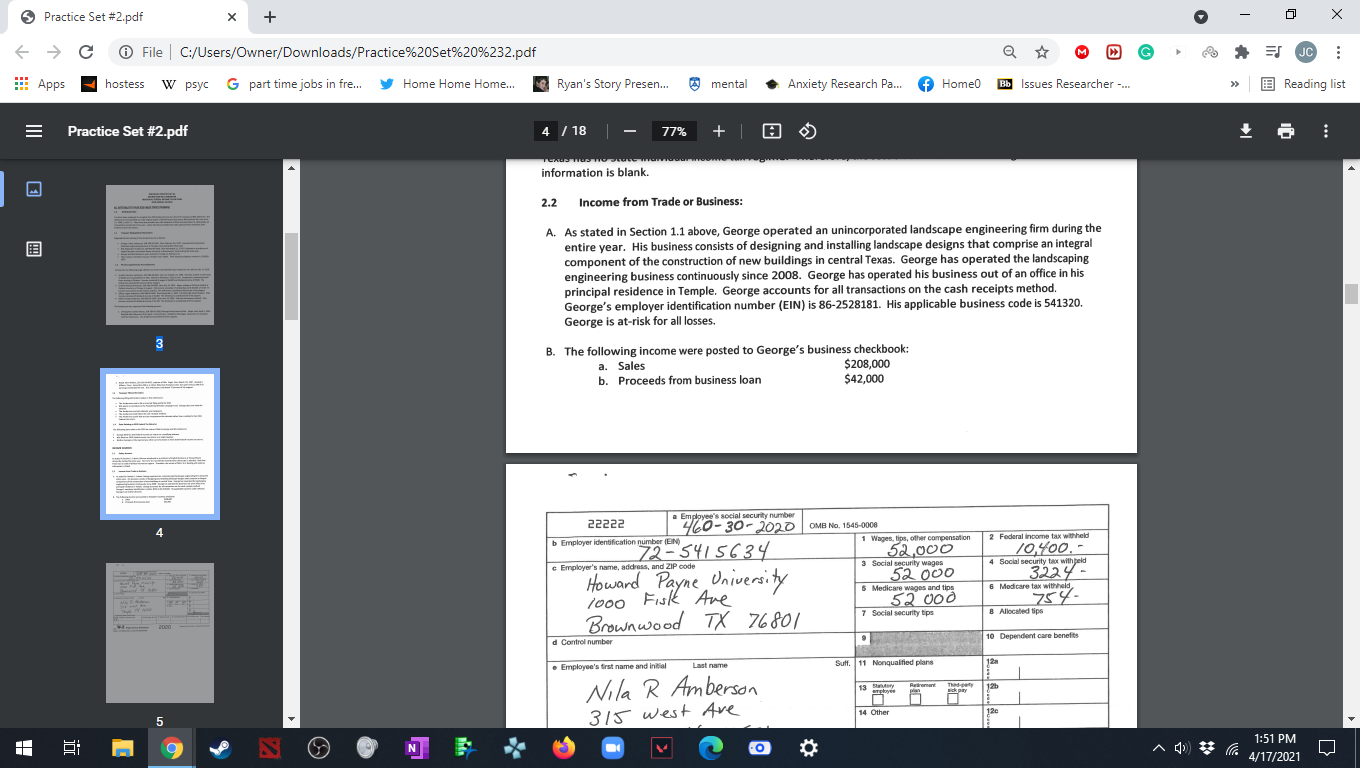The width and height of the screenshot is (1360, 768).
Task: Open the PDF viewer more actions menu
Action: [x=1326, y=131]
